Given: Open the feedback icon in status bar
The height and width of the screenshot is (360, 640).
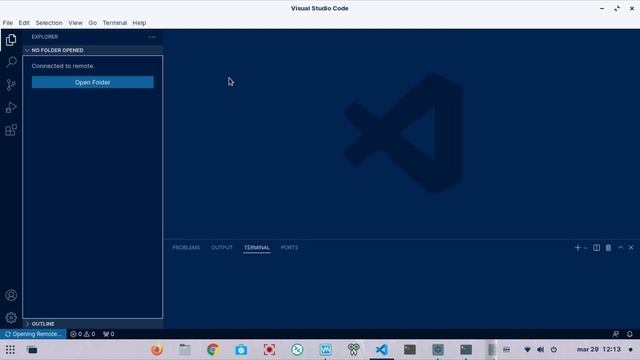Looking at the screenshot, I should (x=616, y=334).
